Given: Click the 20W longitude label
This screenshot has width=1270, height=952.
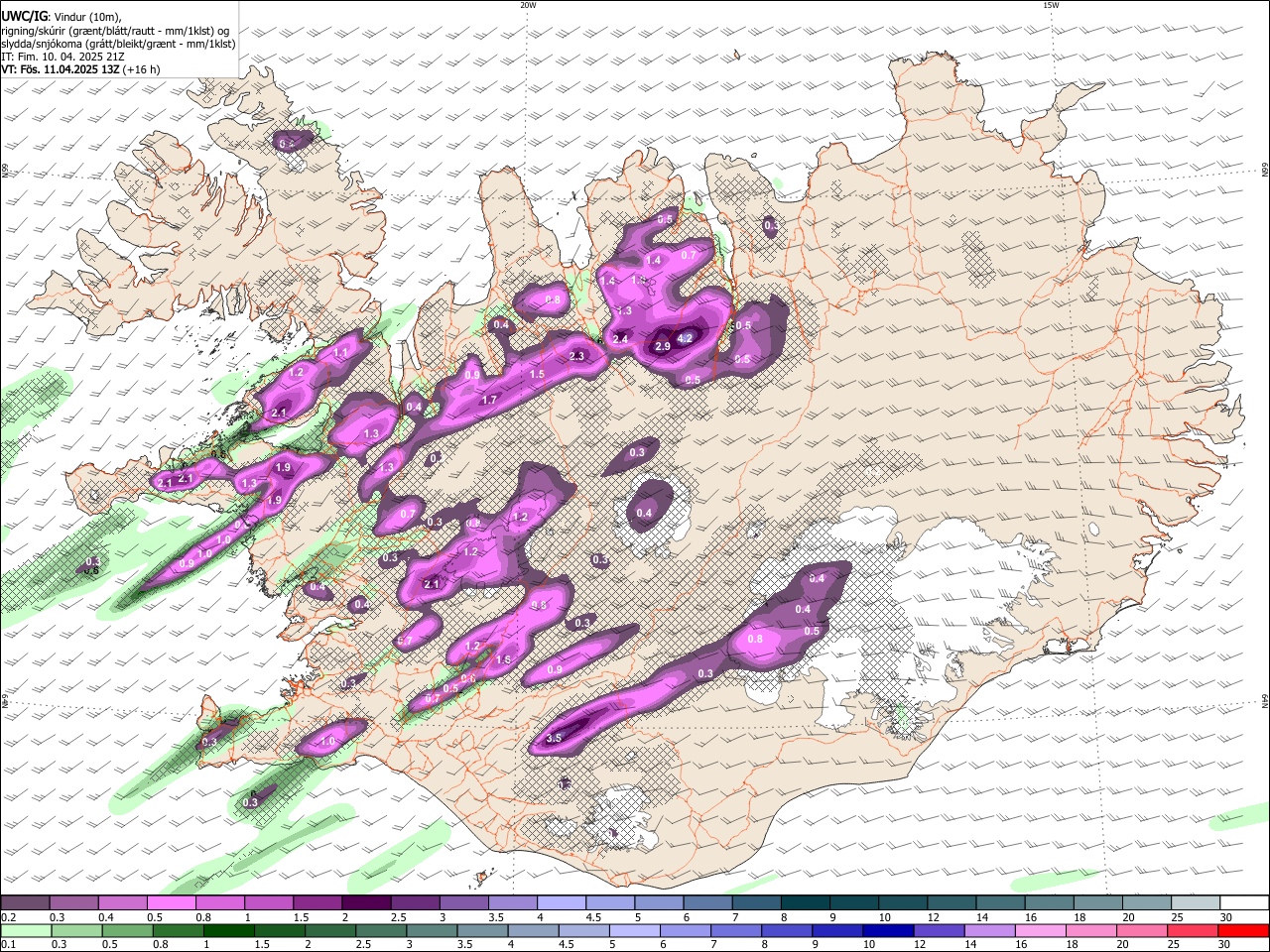Looking at the screenshot, I should point(528,5).
